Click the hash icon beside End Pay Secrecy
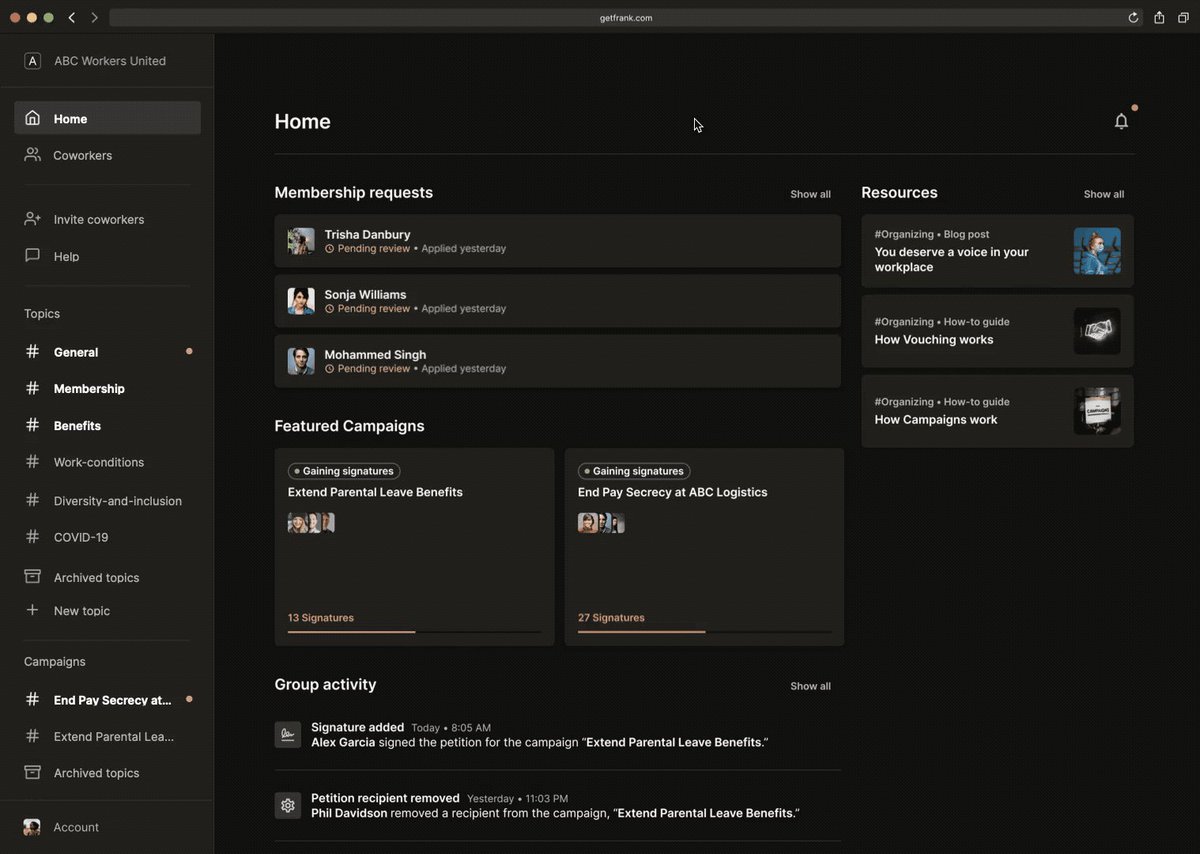 33,700
